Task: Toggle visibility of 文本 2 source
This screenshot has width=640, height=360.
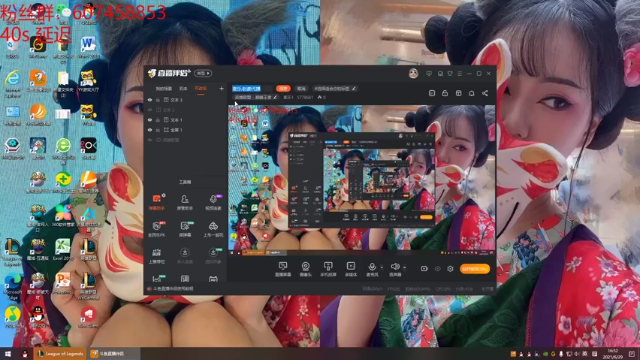Action: pyautogui.click(x=150, y=110)
